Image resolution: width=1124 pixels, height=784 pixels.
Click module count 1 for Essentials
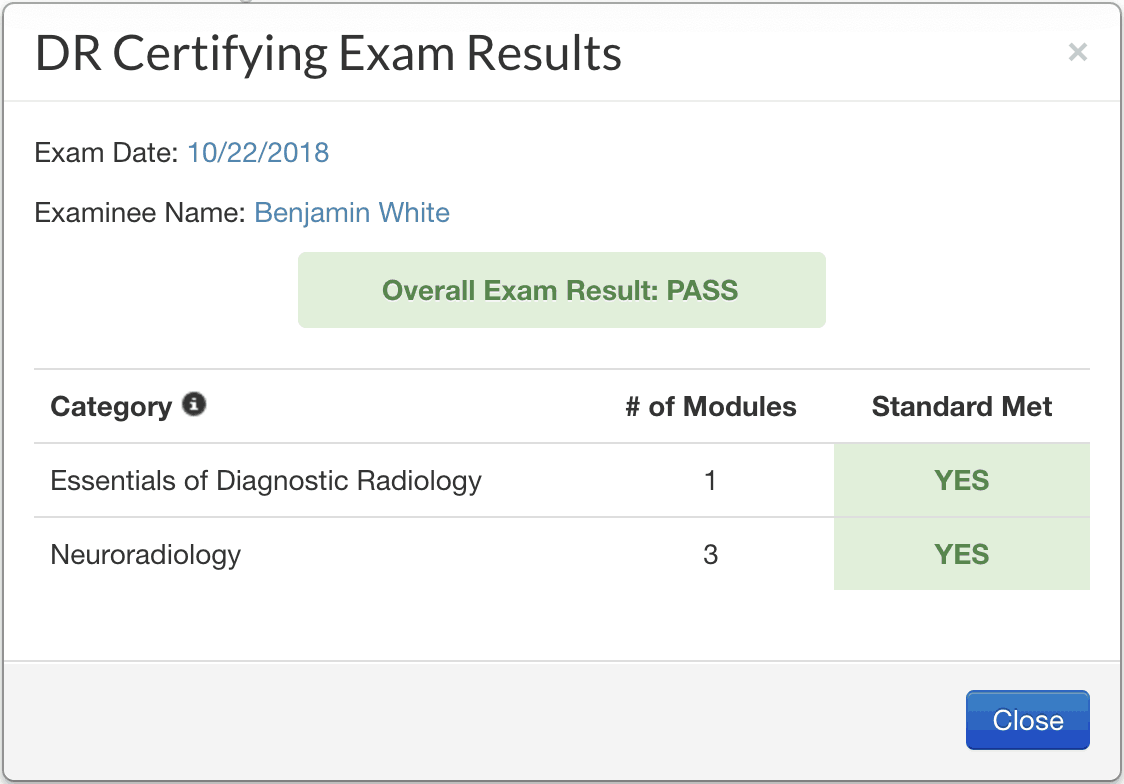[710, 481]
